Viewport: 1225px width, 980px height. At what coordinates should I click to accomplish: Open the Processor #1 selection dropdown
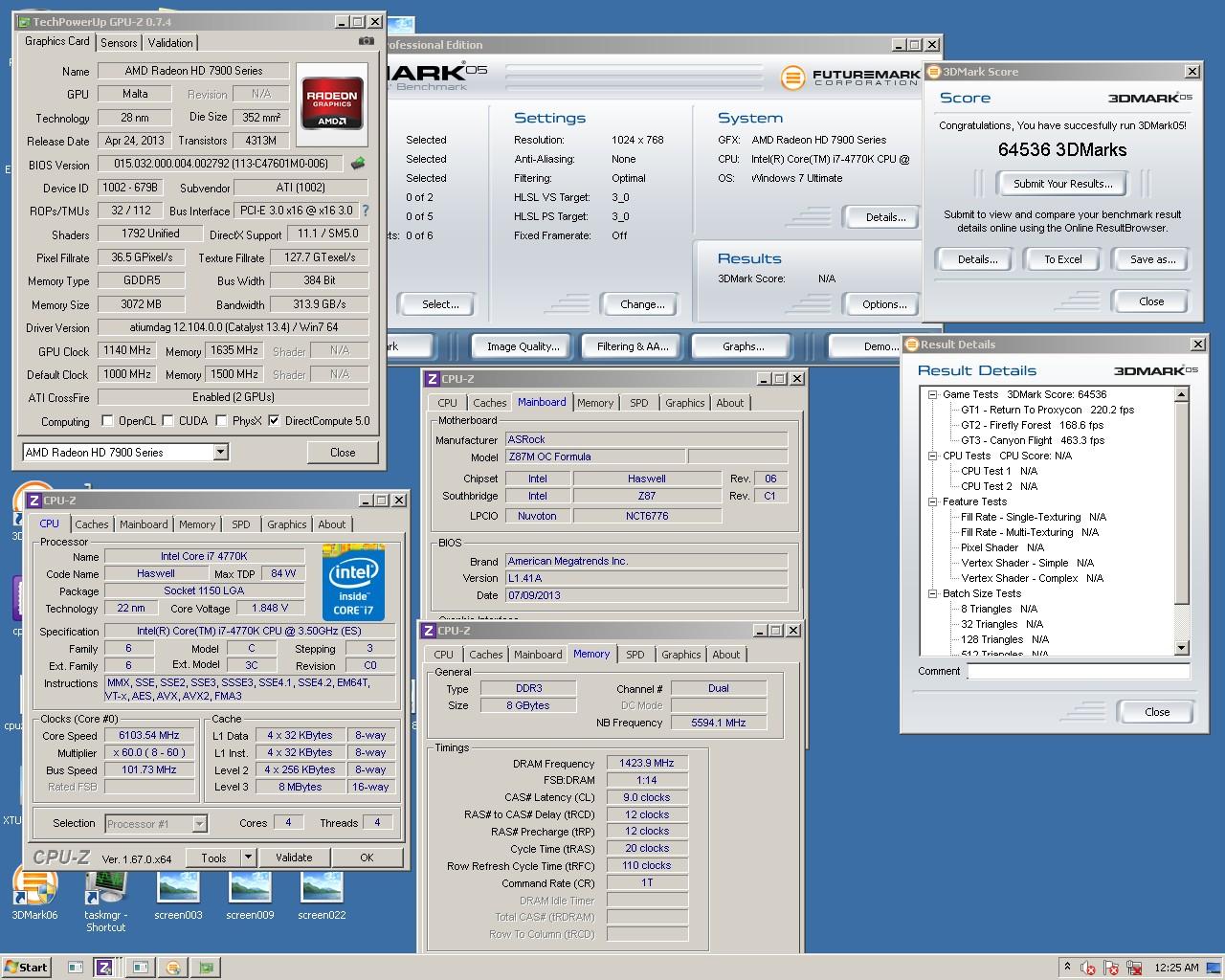[x=199, y=824]
